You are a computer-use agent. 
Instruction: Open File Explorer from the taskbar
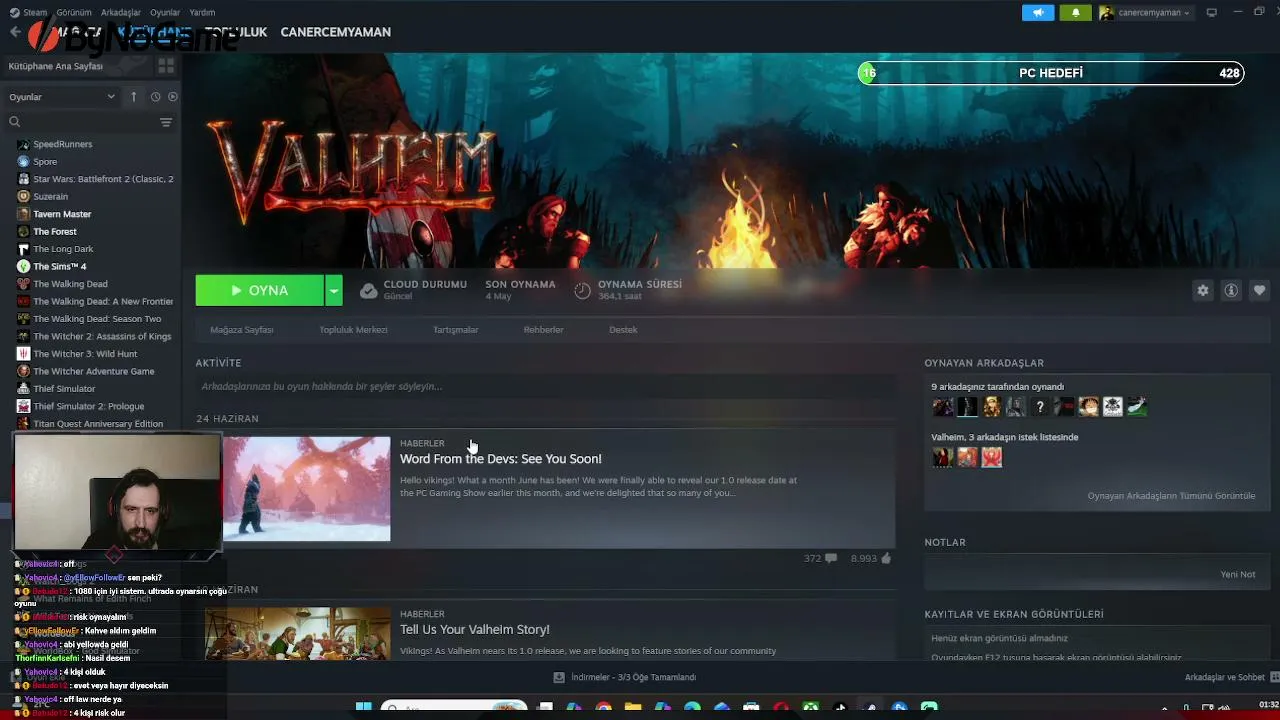coord(632,708)
